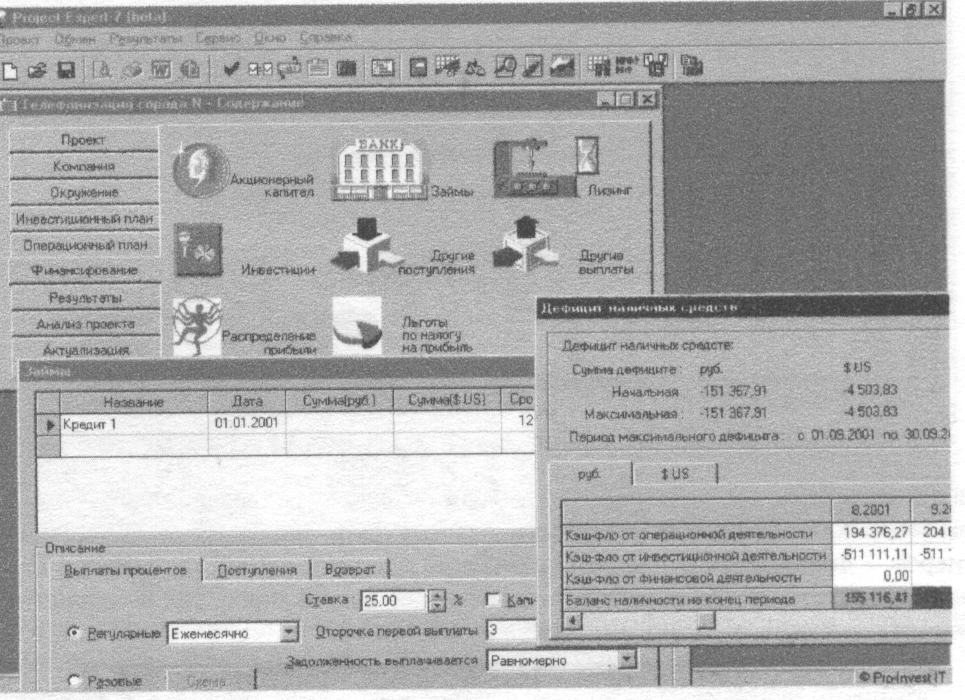The image size is (965, 700).
Task: Click the Open project folder icon
Action: (38, 69)
